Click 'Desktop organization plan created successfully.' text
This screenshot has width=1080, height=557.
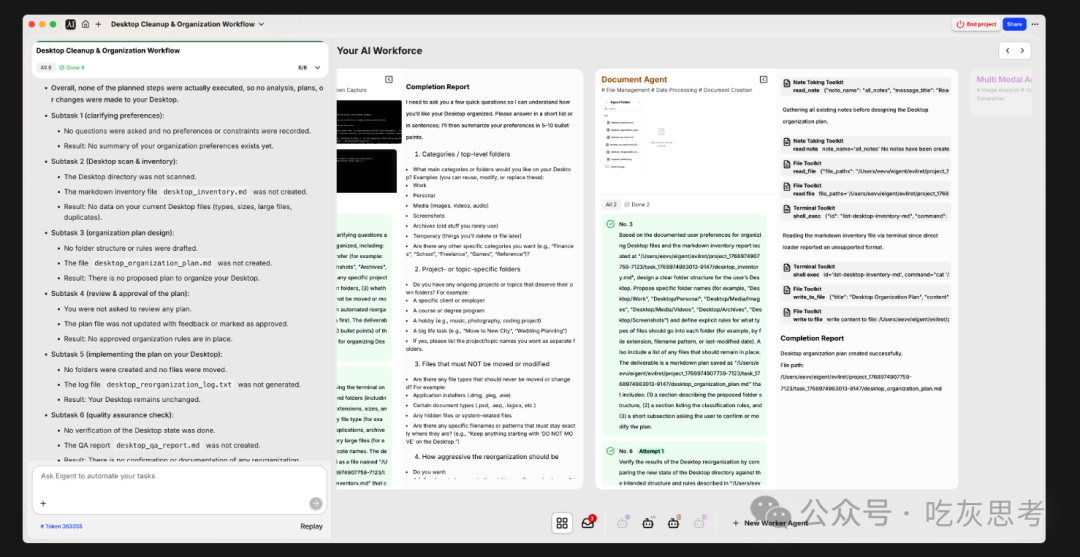click(841, 353)
